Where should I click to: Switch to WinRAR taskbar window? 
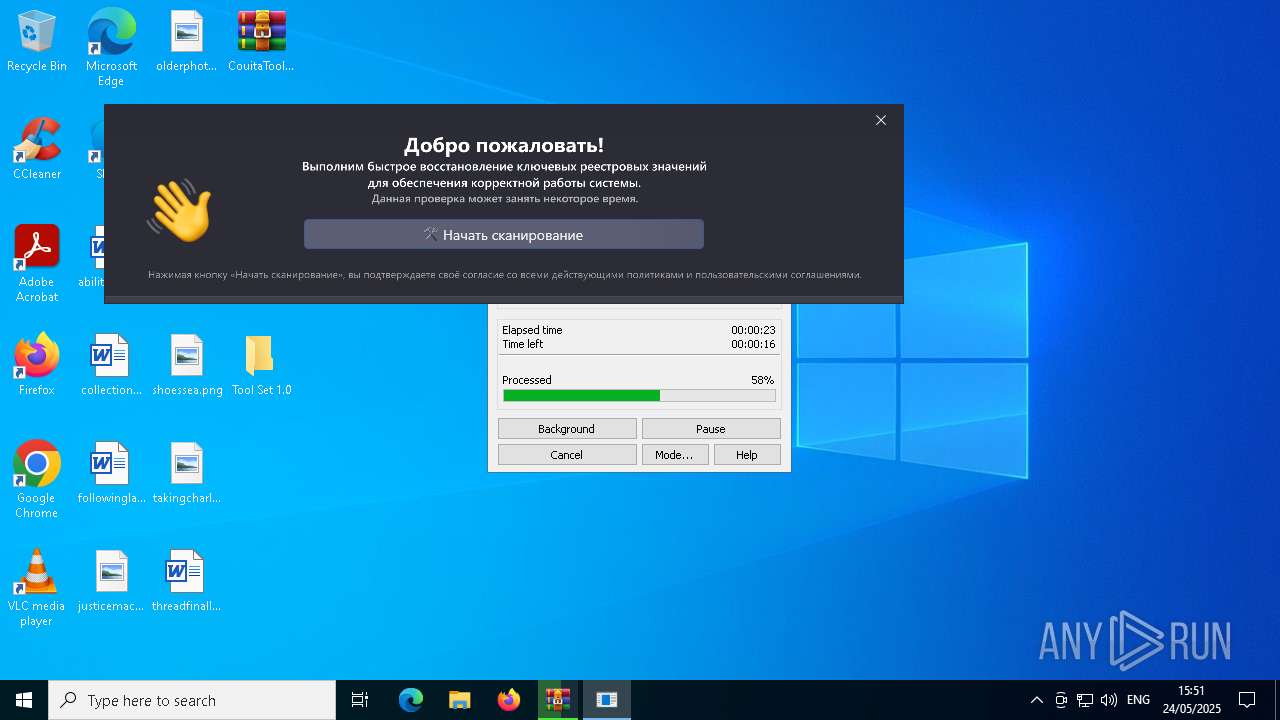tap(558, 700)
